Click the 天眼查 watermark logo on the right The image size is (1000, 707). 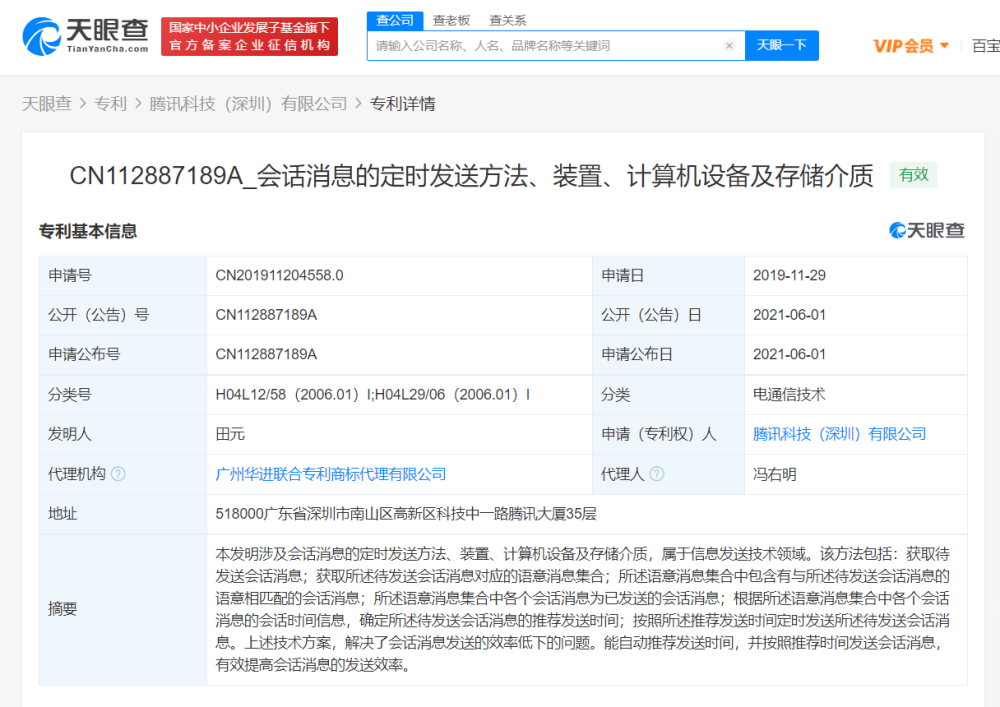tap(927, 231)
